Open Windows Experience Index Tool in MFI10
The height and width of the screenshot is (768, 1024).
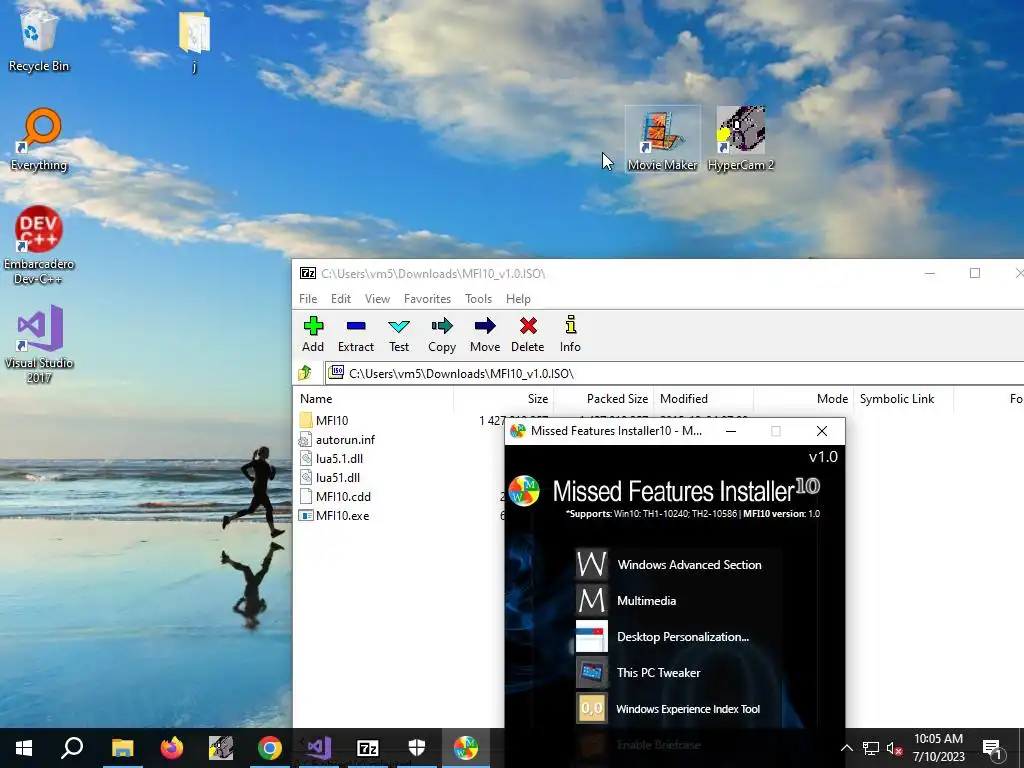(688, 709)
